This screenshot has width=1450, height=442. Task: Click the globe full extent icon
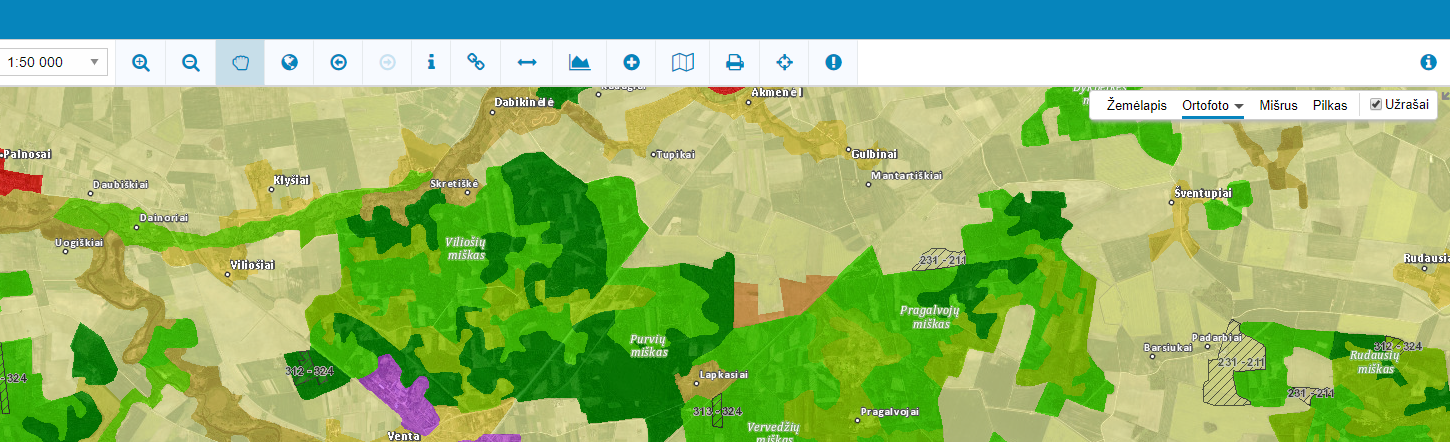(289, 62)
